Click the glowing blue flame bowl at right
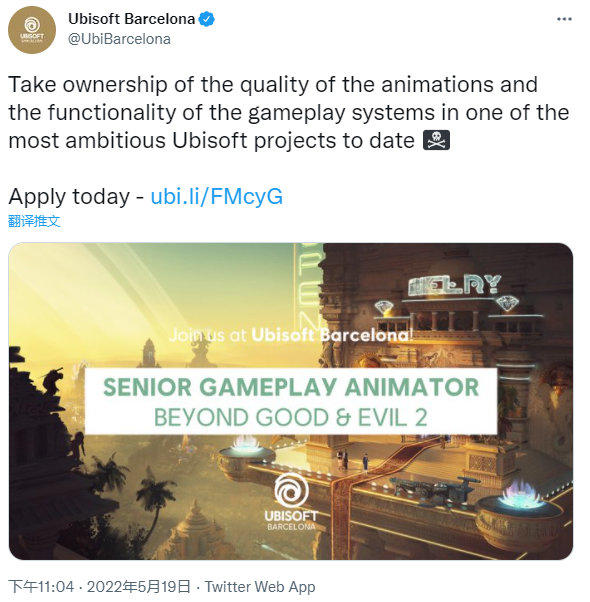The image size is (590, 602). pos(522,494)
